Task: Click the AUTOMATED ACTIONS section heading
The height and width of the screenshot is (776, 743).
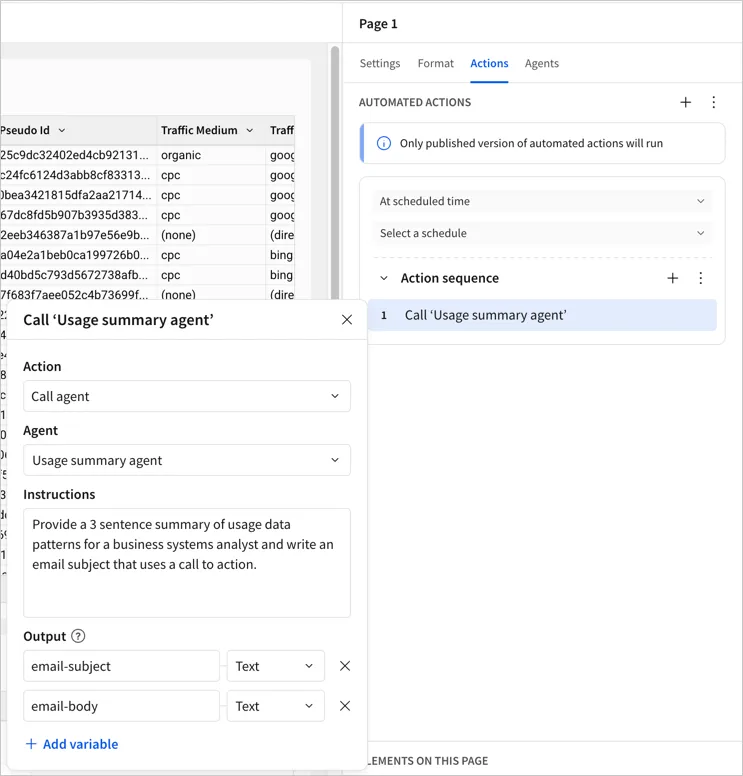Action: (x=415, y=102)
